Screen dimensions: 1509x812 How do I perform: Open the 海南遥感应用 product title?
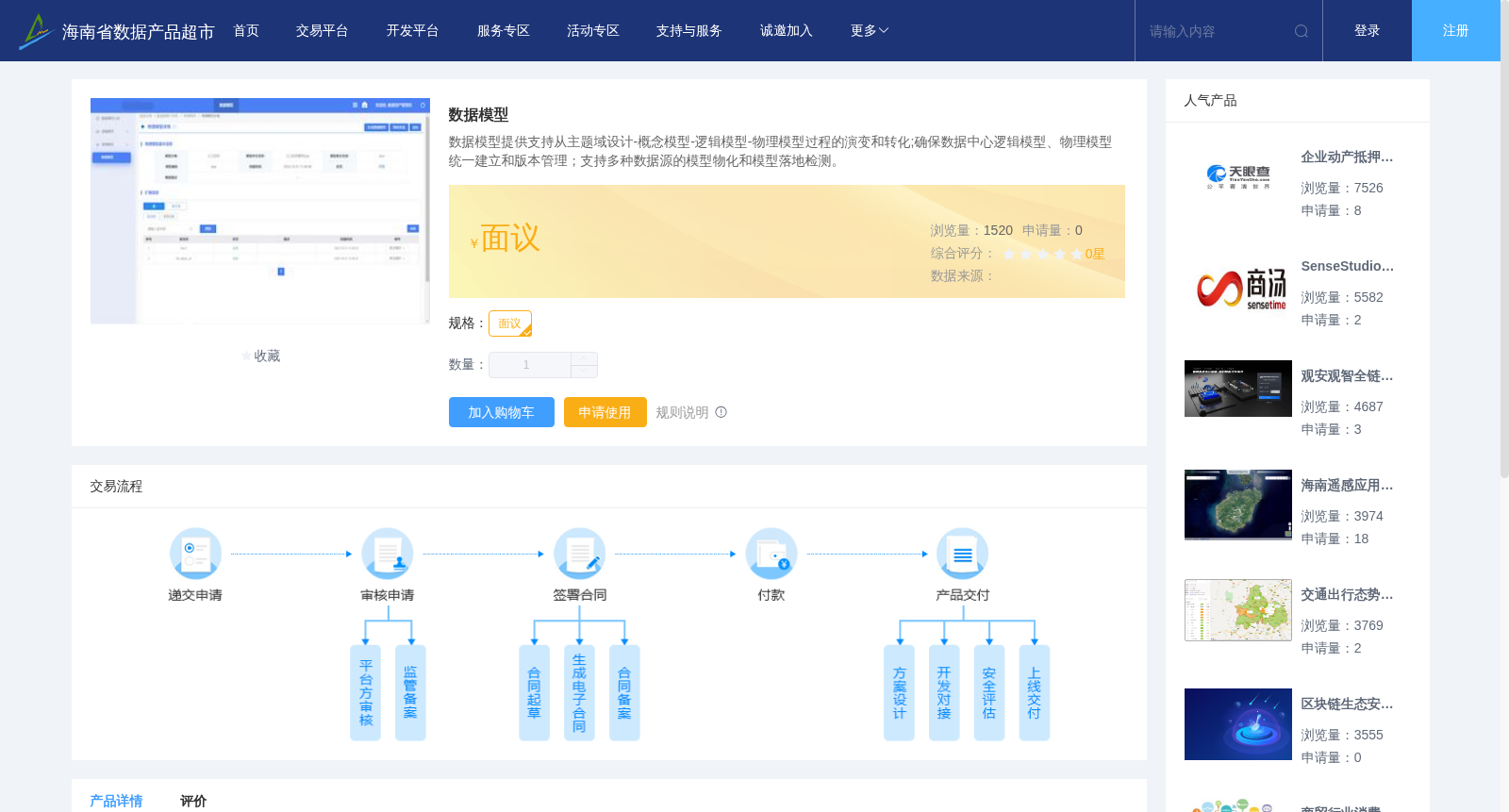[x=1347, y=486]
